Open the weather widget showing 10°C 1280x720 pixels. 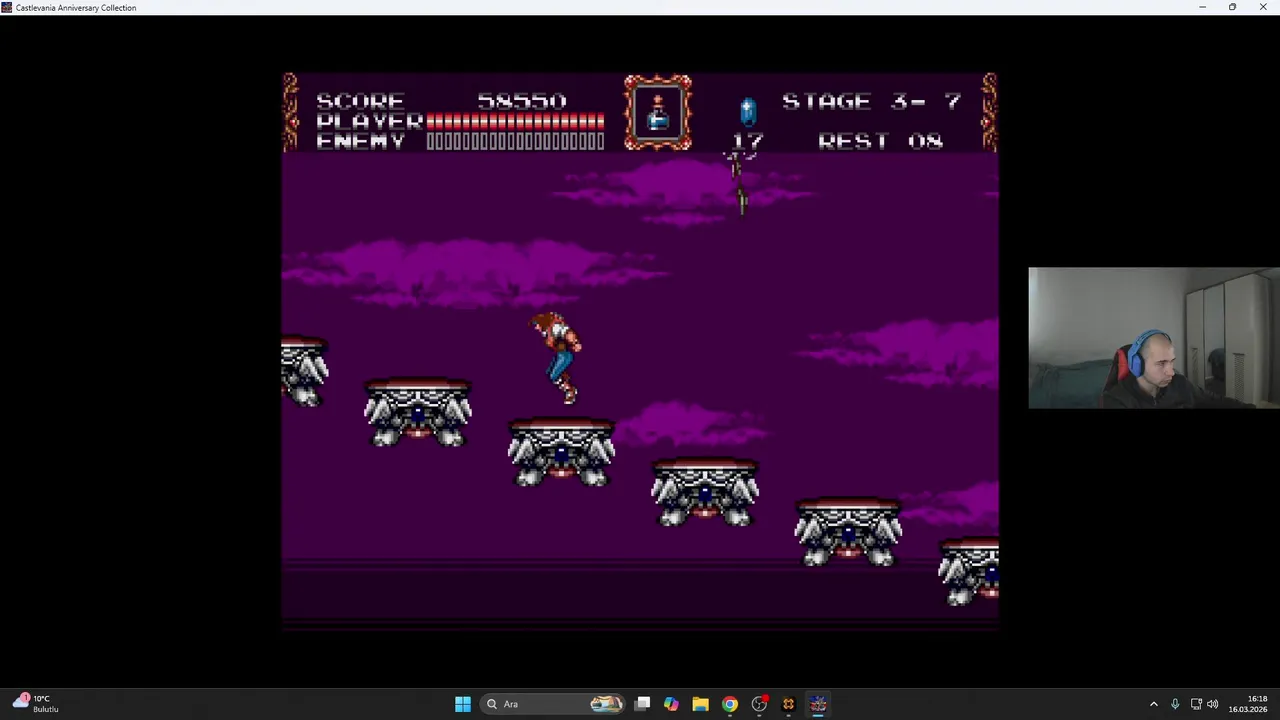pyautogui.click(x=36, y=704)
